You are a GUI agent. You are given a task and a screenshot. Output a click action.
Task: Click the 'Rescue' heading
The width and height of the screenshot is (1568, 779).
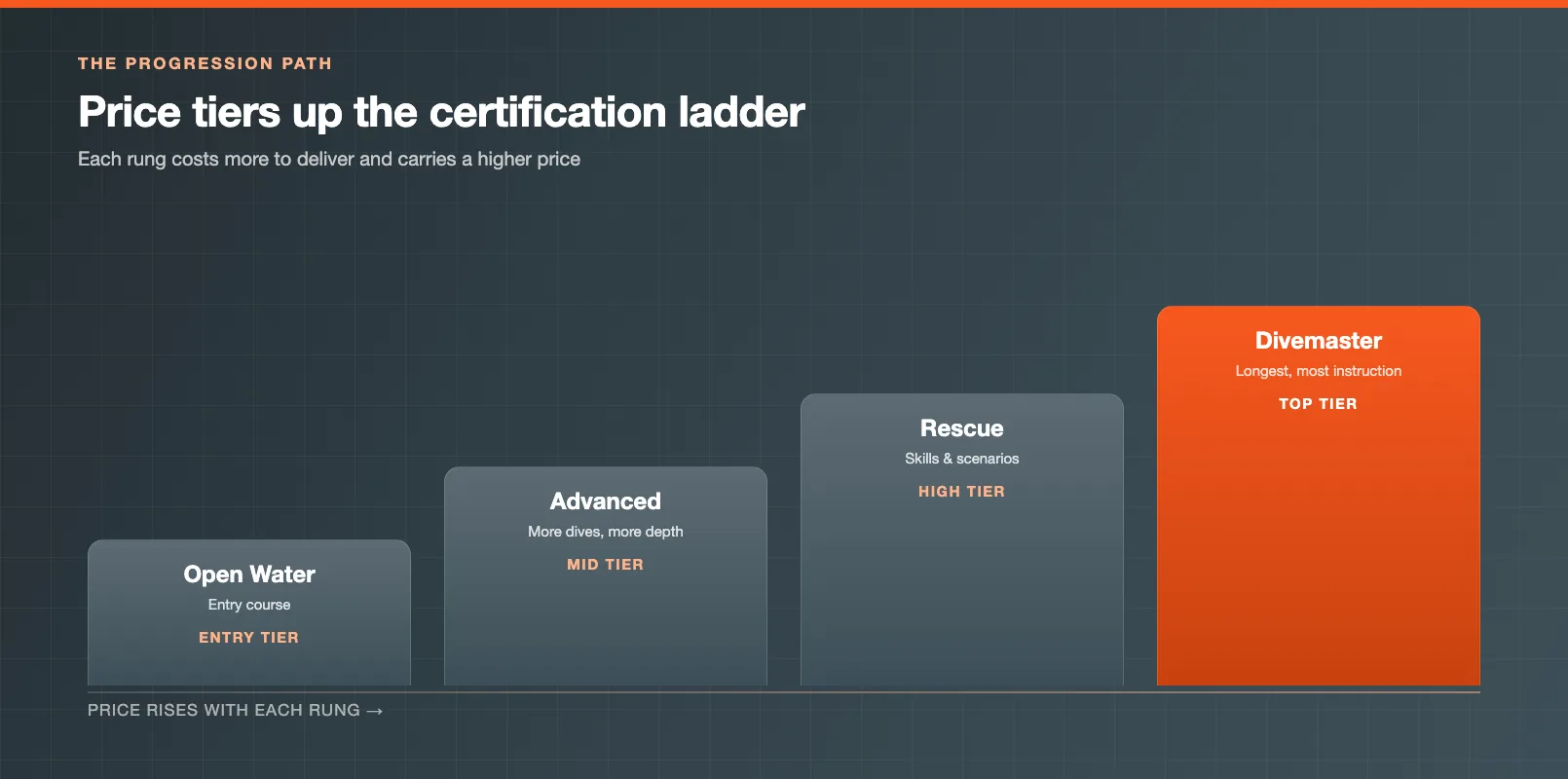[x=962, y=428]
